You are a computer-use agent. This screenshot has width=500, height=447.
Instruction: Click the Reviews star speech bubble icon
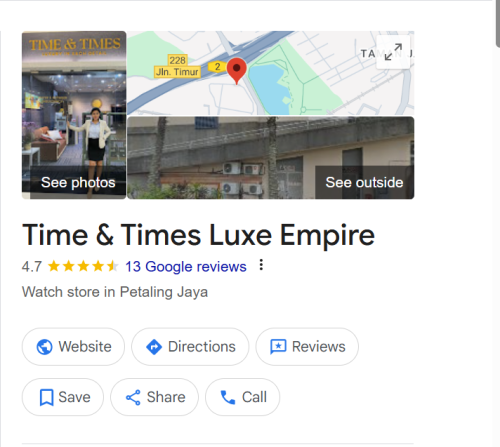point(278,347)
